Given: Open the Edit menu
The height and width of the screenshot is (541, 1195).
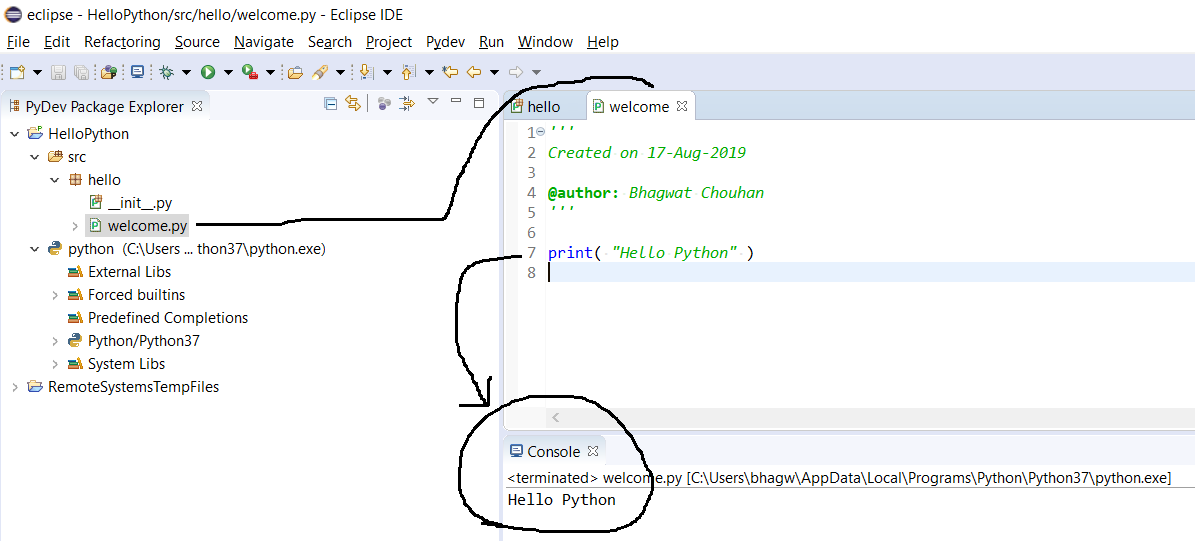Looking at the screenshot, I should (57, 42).
